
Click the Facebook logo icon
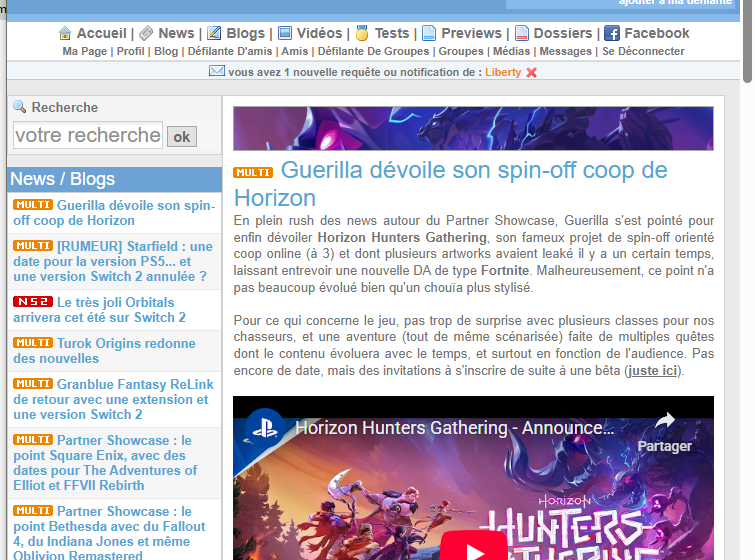[x=612, y=33]
